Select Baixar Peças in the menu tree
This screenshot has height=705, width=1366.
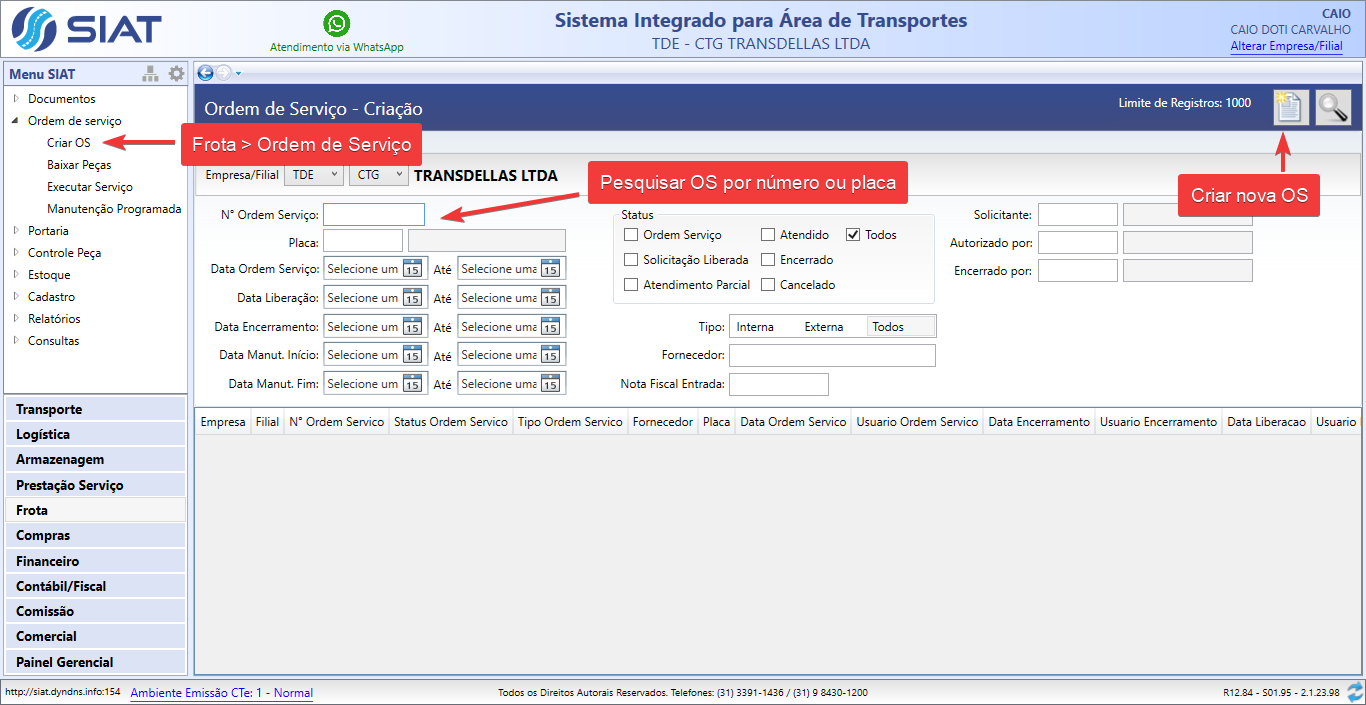coord(79,165)
